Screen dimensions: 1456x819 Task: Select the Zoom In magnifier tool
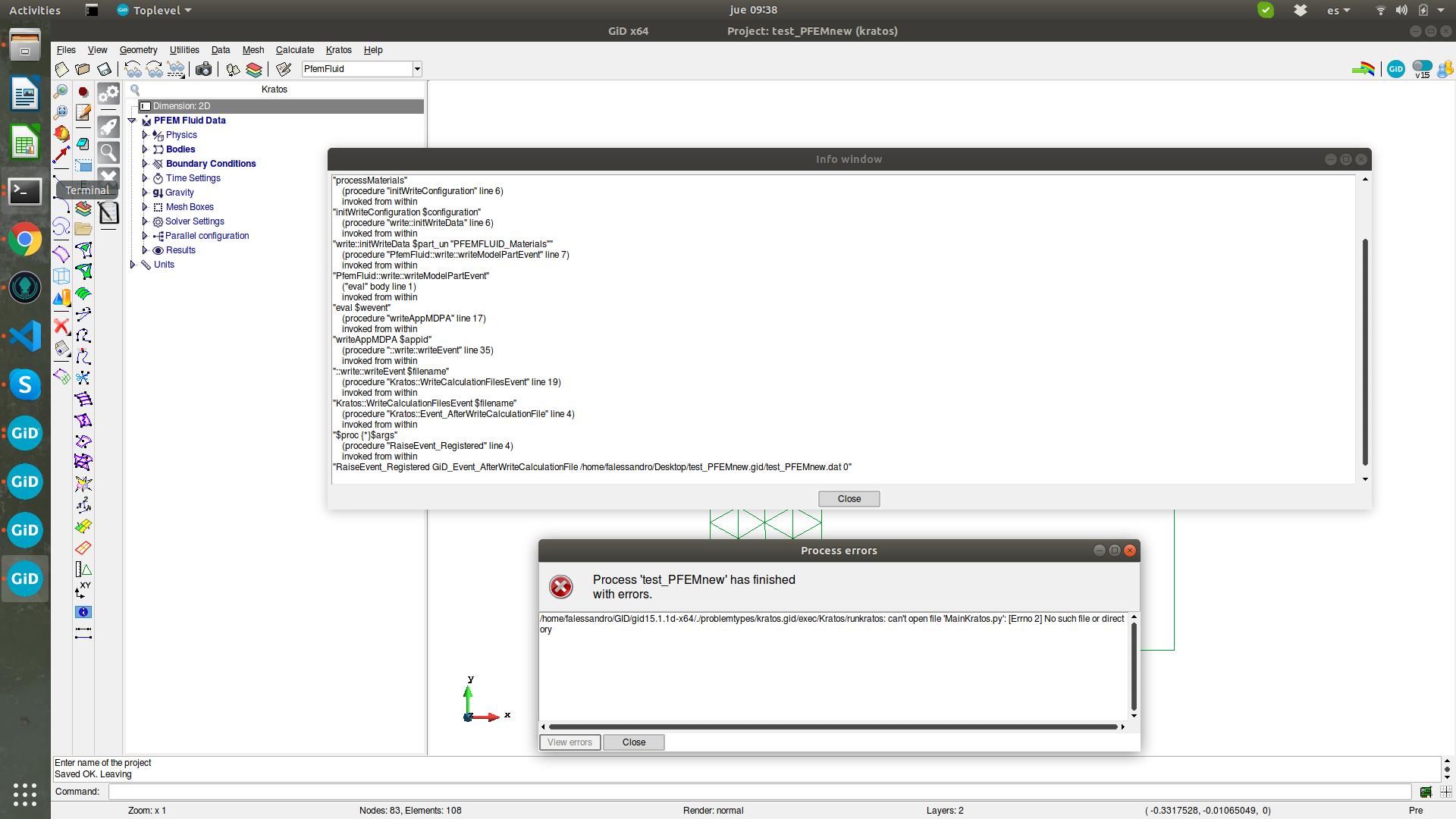point(61,92)
